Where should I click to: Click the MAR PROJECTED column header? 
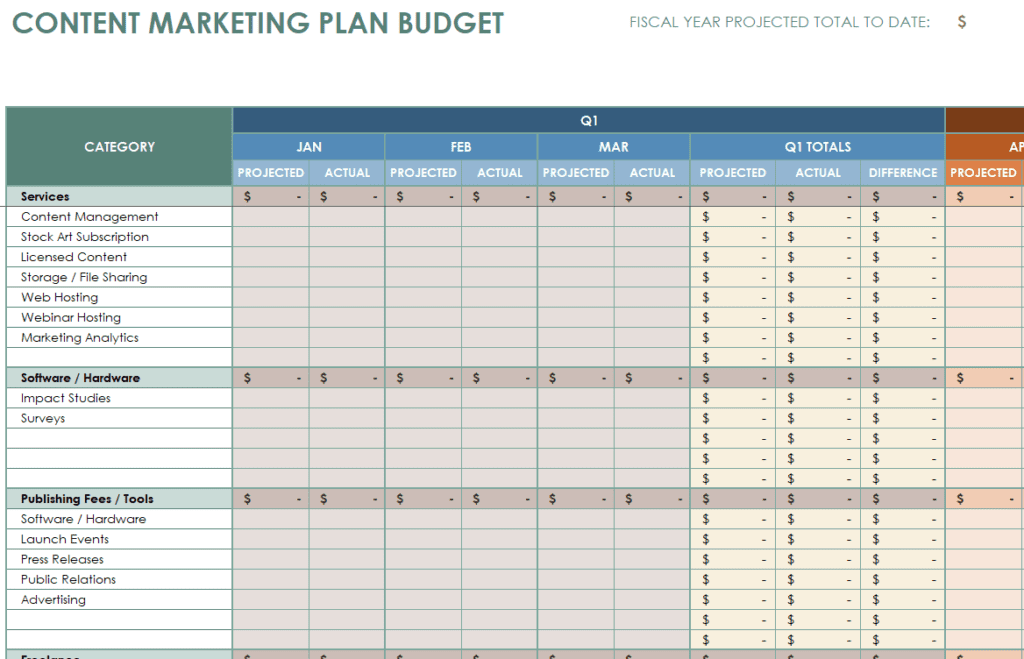pos(576,173)
